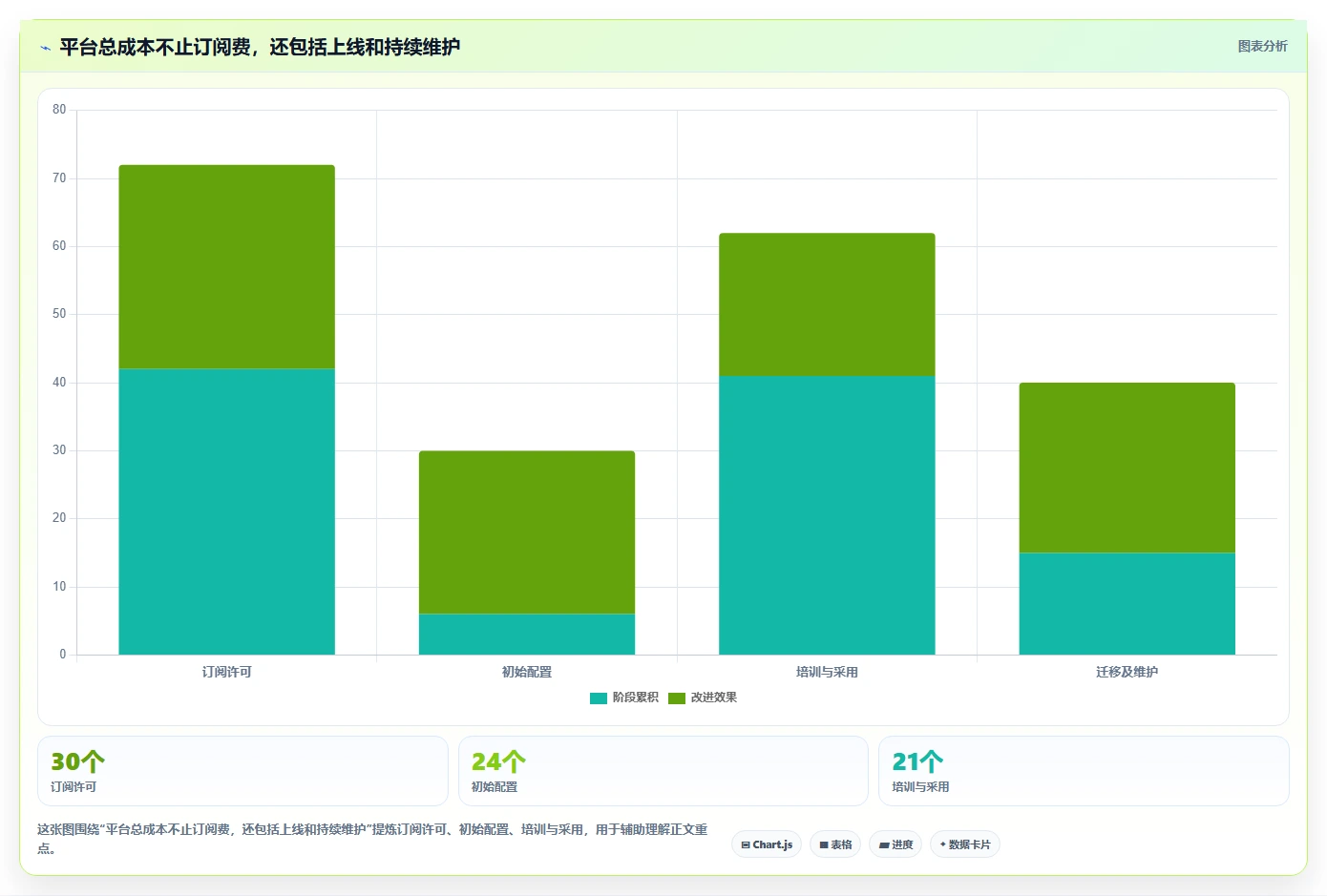This screenshot has width=1327, height=896.
Task: Click the 21个 stat card value
Action: click(917, 761)
